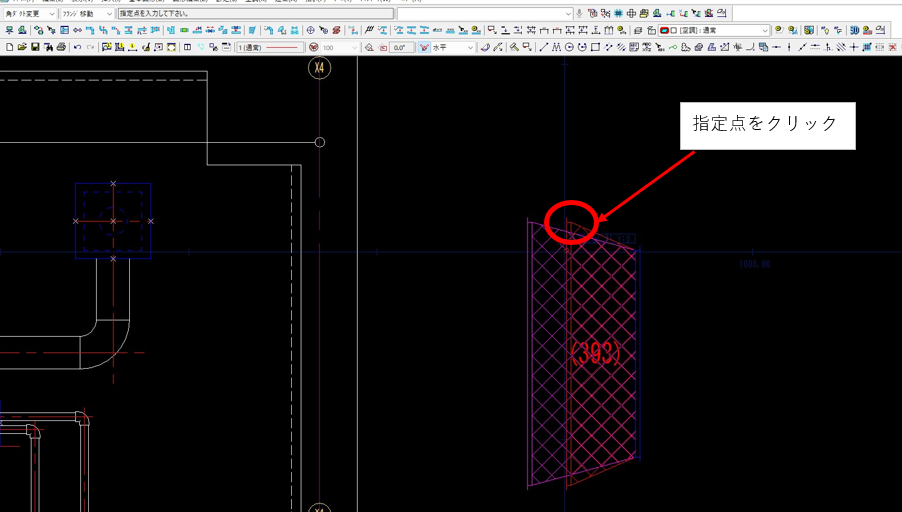
Task: Switch to 3D view icon
Action: click(x=854, y=30)
